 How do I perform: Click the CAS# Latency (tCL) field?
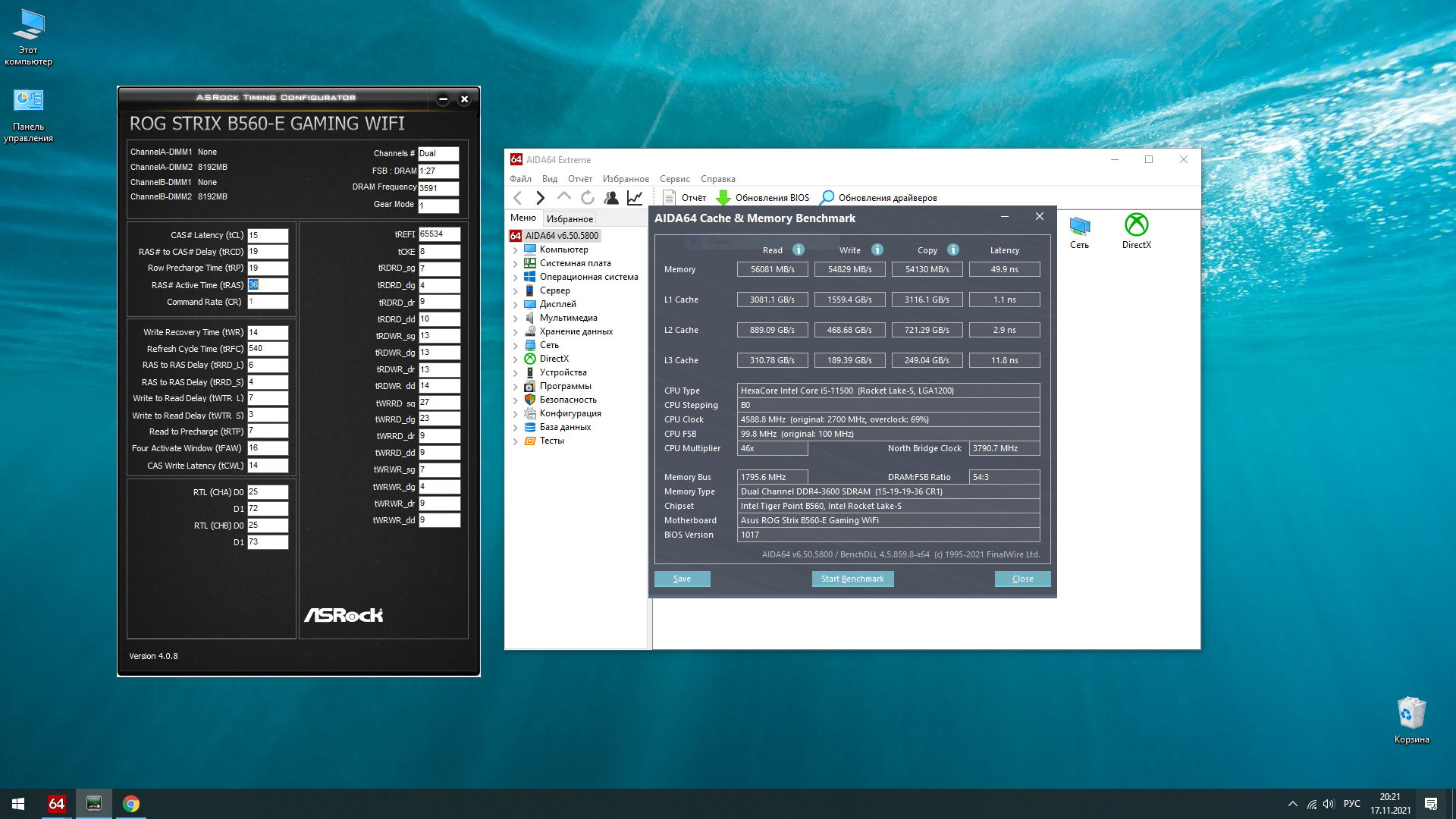[268, 235]
